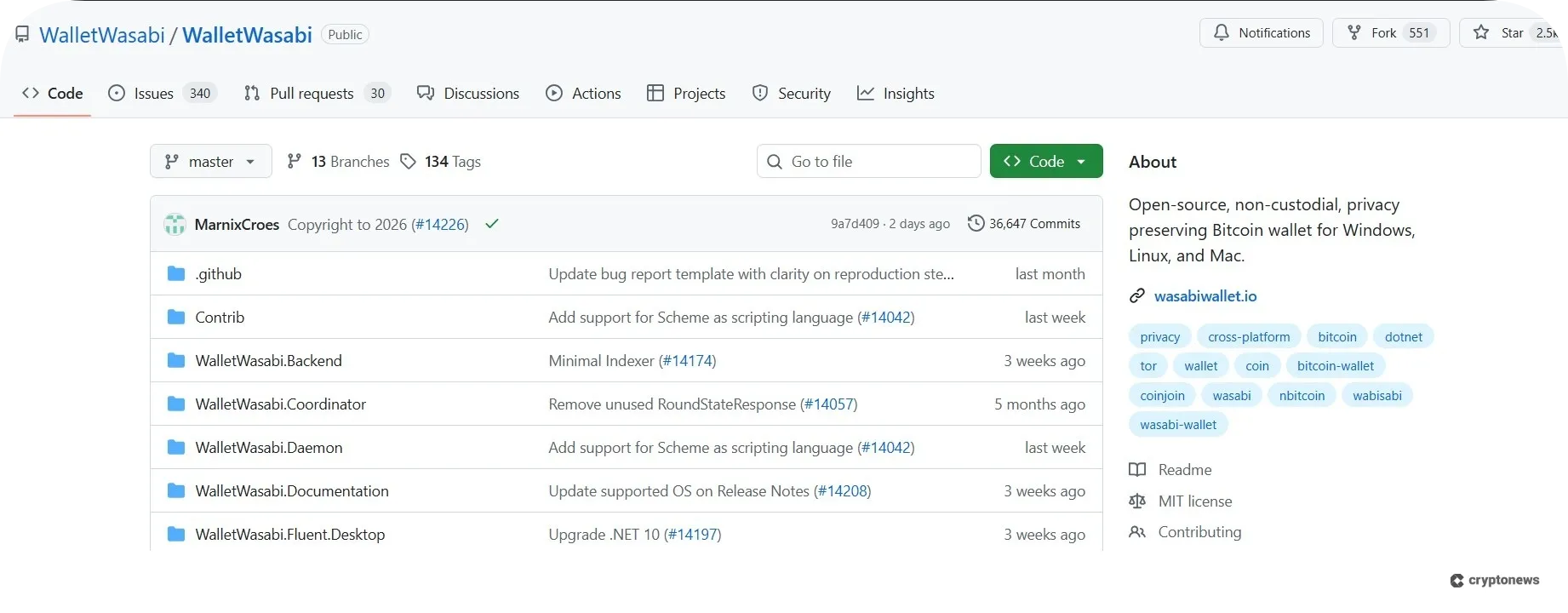Click the MIT license scale icon
The image size is (1568, 613).
coord(1137,501)
